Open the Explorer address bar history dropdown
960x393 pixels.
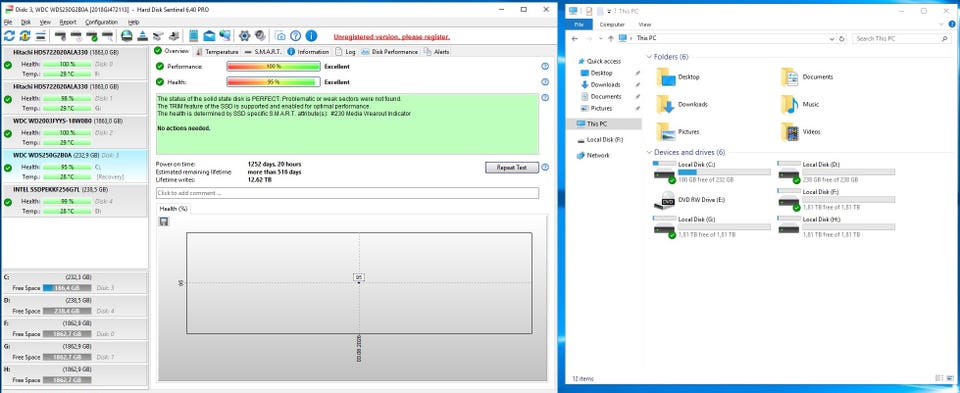pos(831,38)
